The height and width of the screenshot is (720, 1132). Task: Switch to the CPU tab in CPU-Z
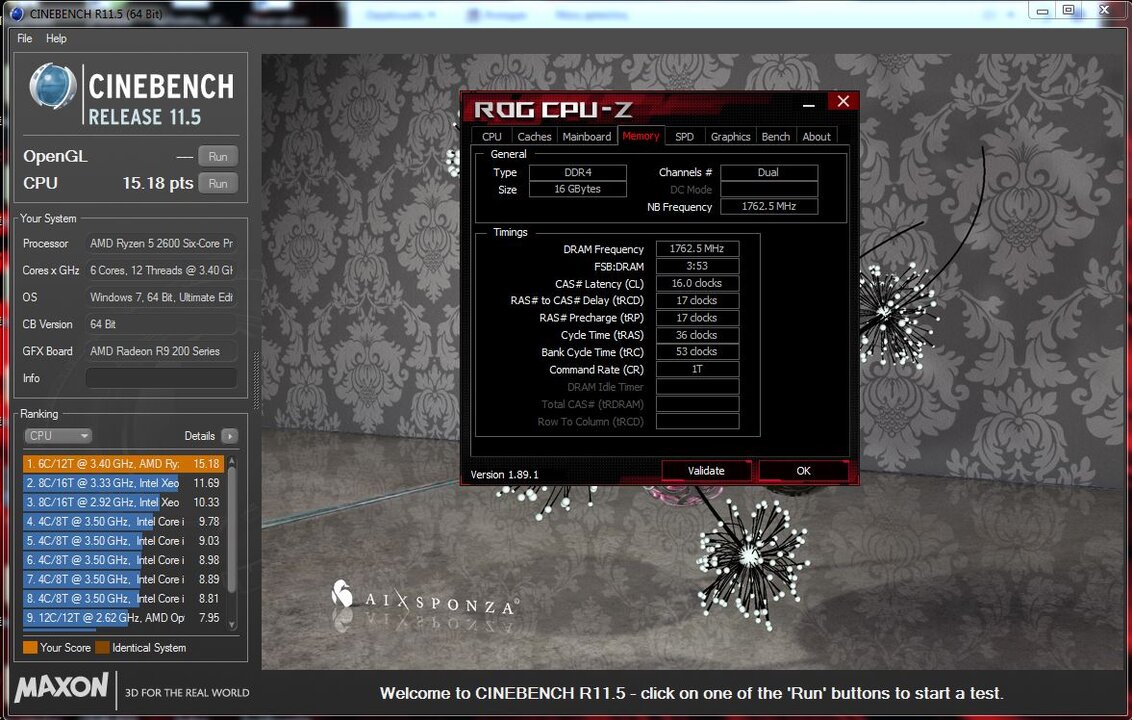click(492, 136)
